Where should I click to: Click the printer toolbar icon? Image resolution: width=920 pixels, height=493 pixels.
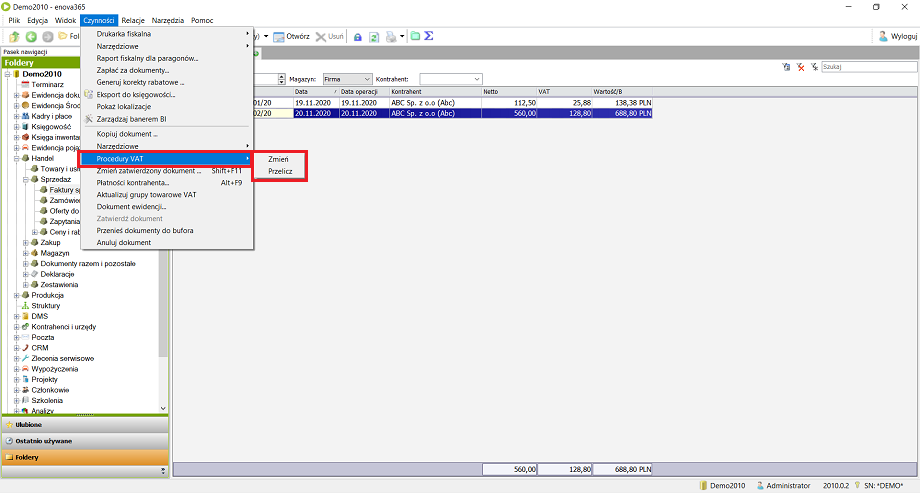[x=391, y=37]
